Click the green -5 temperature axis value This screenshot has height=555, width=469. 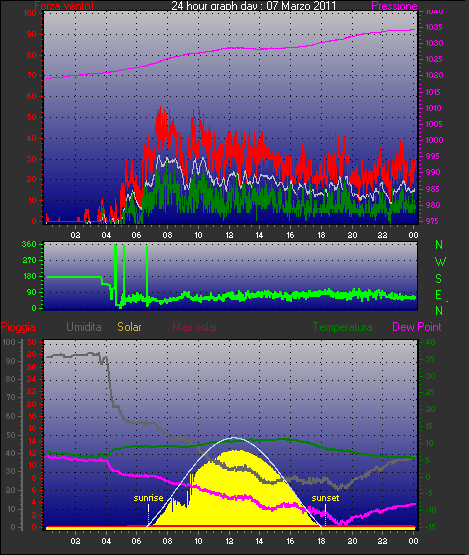click(x=429, y=493)
